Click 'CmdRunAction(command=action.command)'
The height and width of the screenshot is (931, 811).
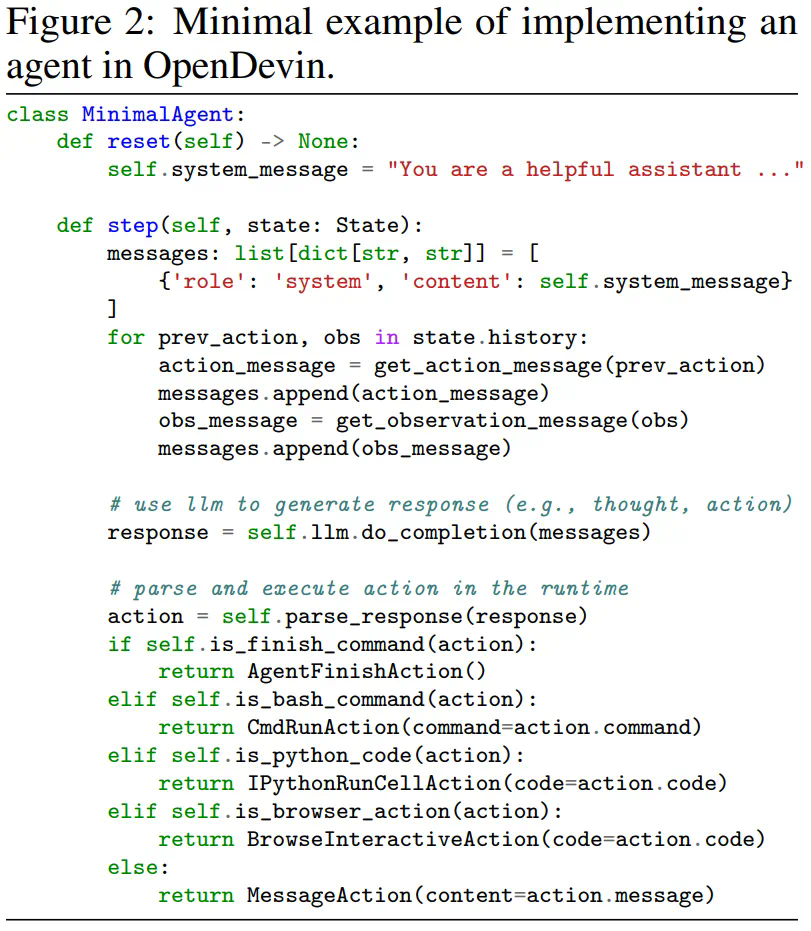474,727
